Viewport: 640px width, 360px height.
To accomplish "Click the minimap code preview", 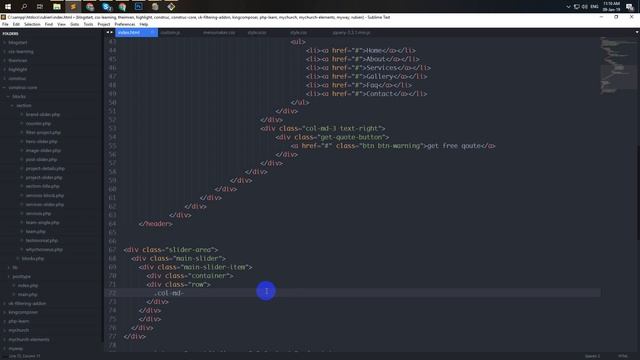I will coord(617,65).
